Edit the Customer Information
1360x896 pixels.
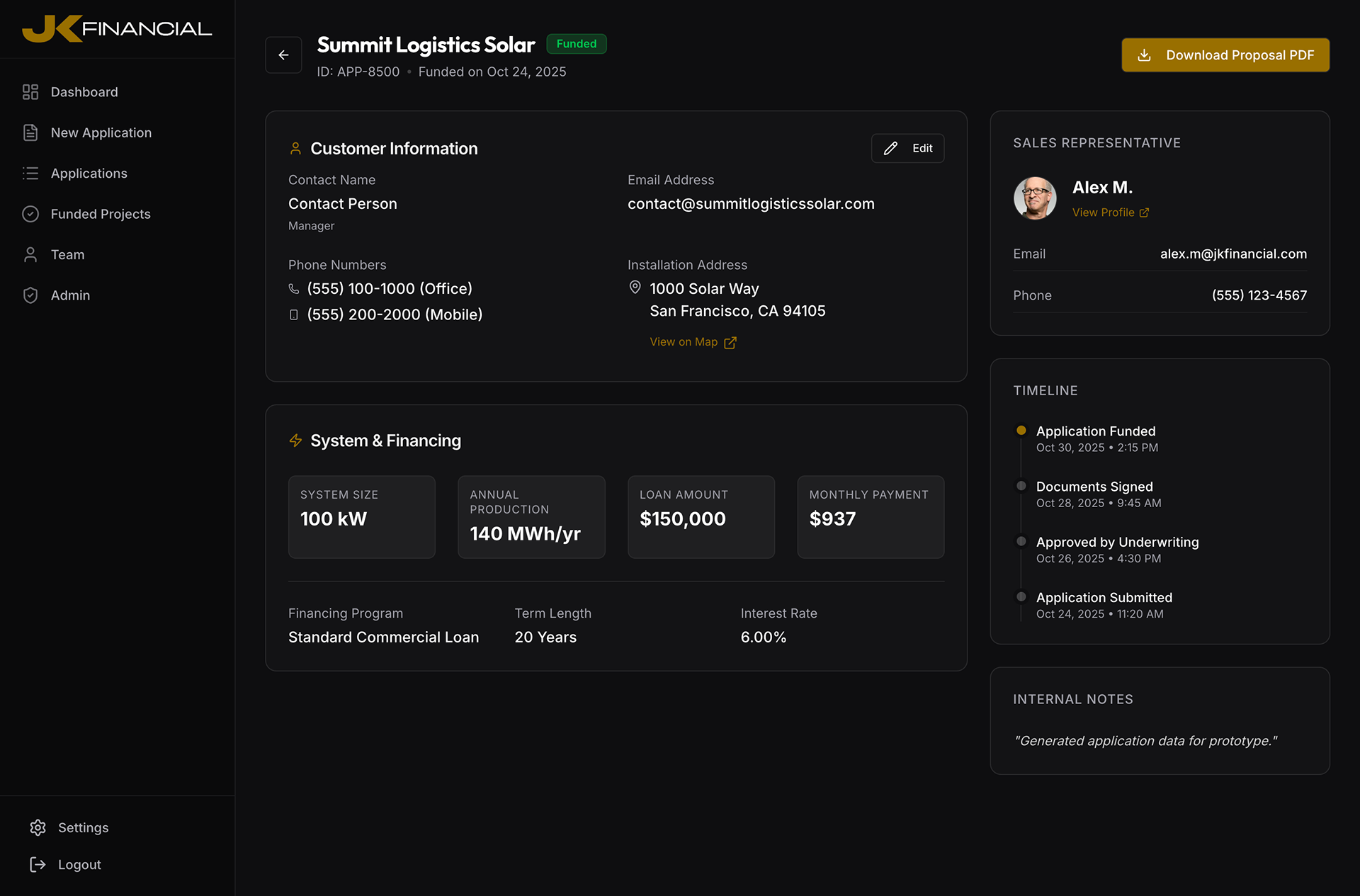click(x=907, y=148)
